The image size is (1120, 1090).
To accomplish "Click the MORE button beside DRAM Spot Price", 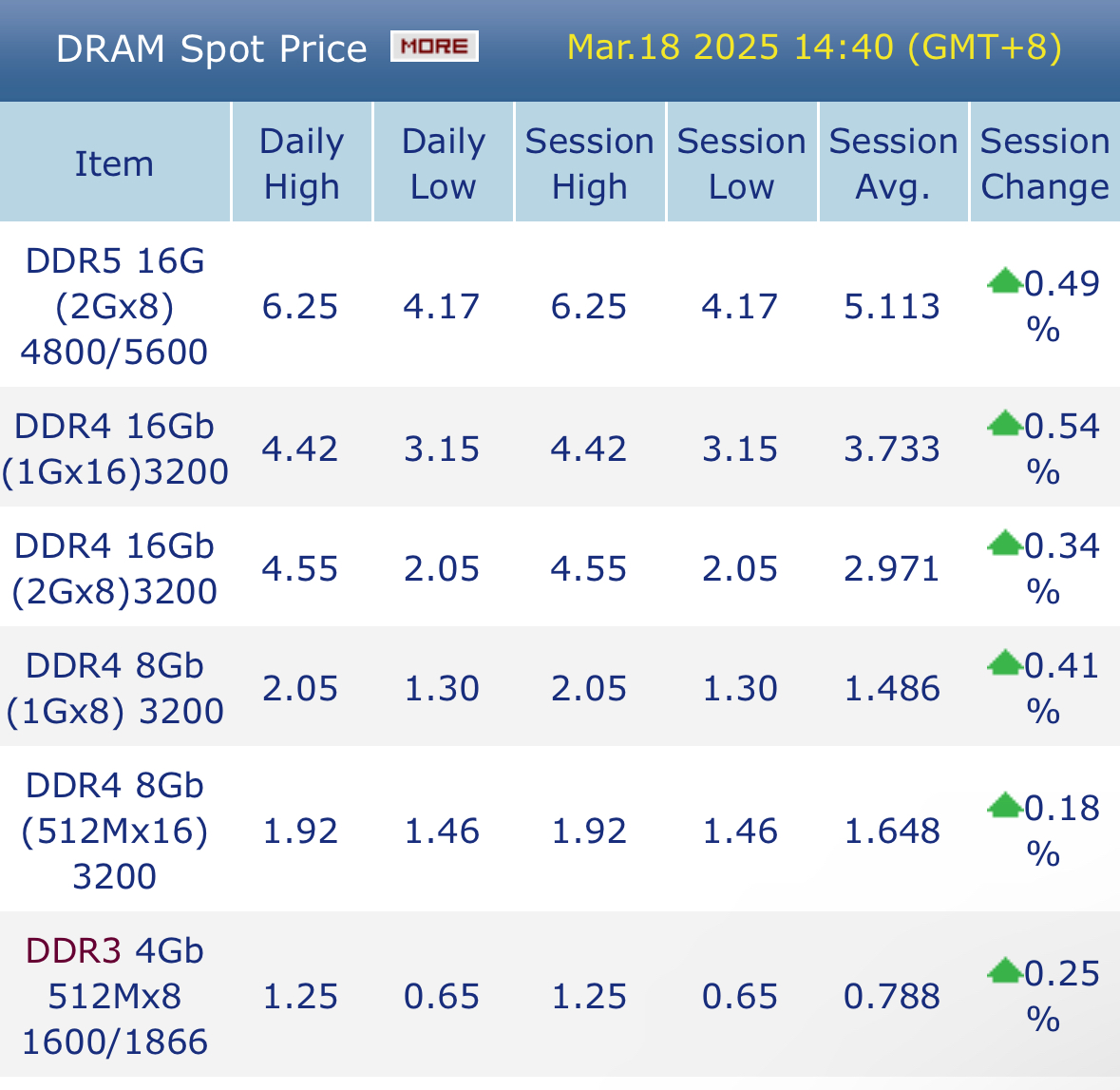I will 434,47.
